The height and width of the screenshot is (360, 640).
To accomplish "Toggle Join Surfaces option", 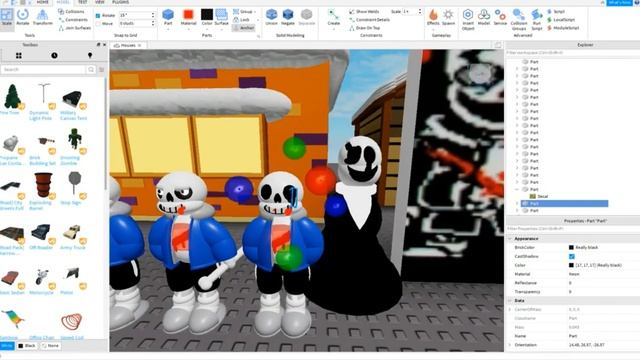I will pyautogui.click(x=75, y=28).
